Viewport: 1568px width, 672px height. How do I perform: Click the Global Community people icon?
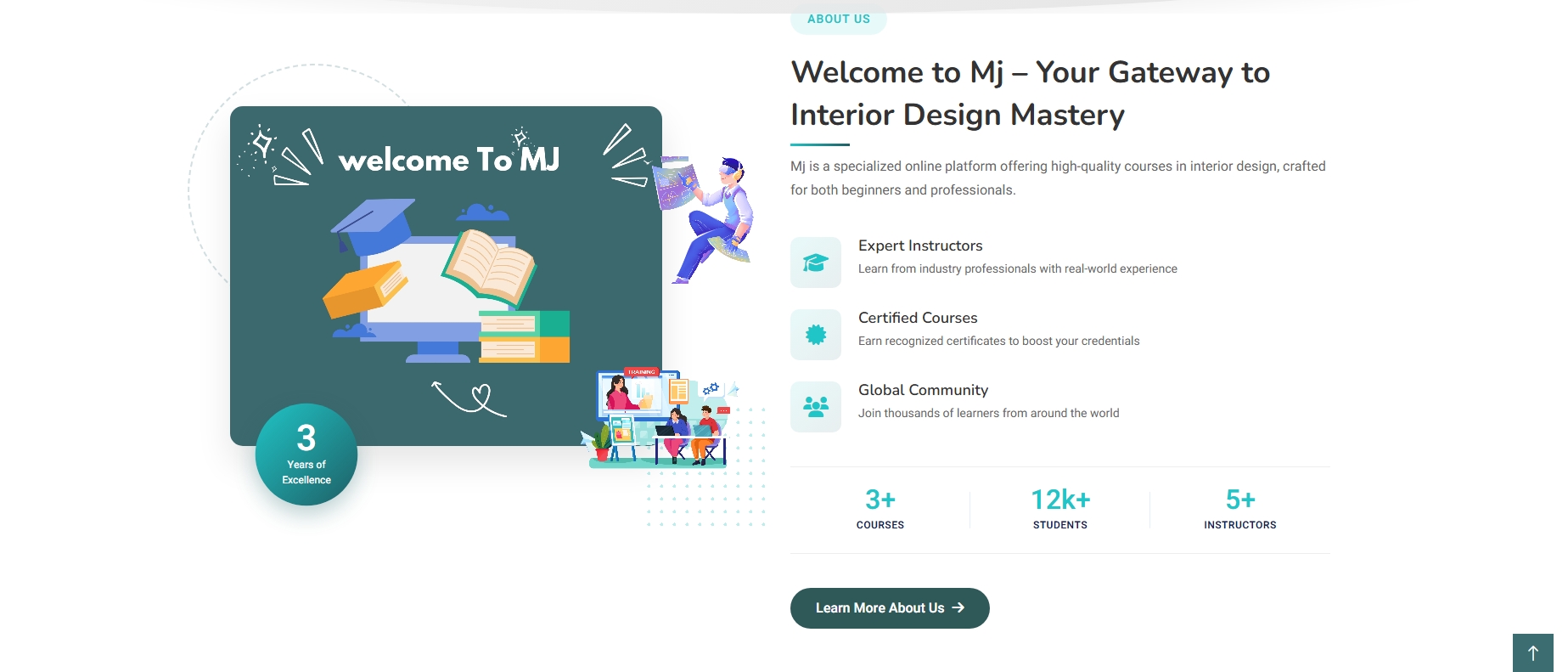click(x=815, y=407)
